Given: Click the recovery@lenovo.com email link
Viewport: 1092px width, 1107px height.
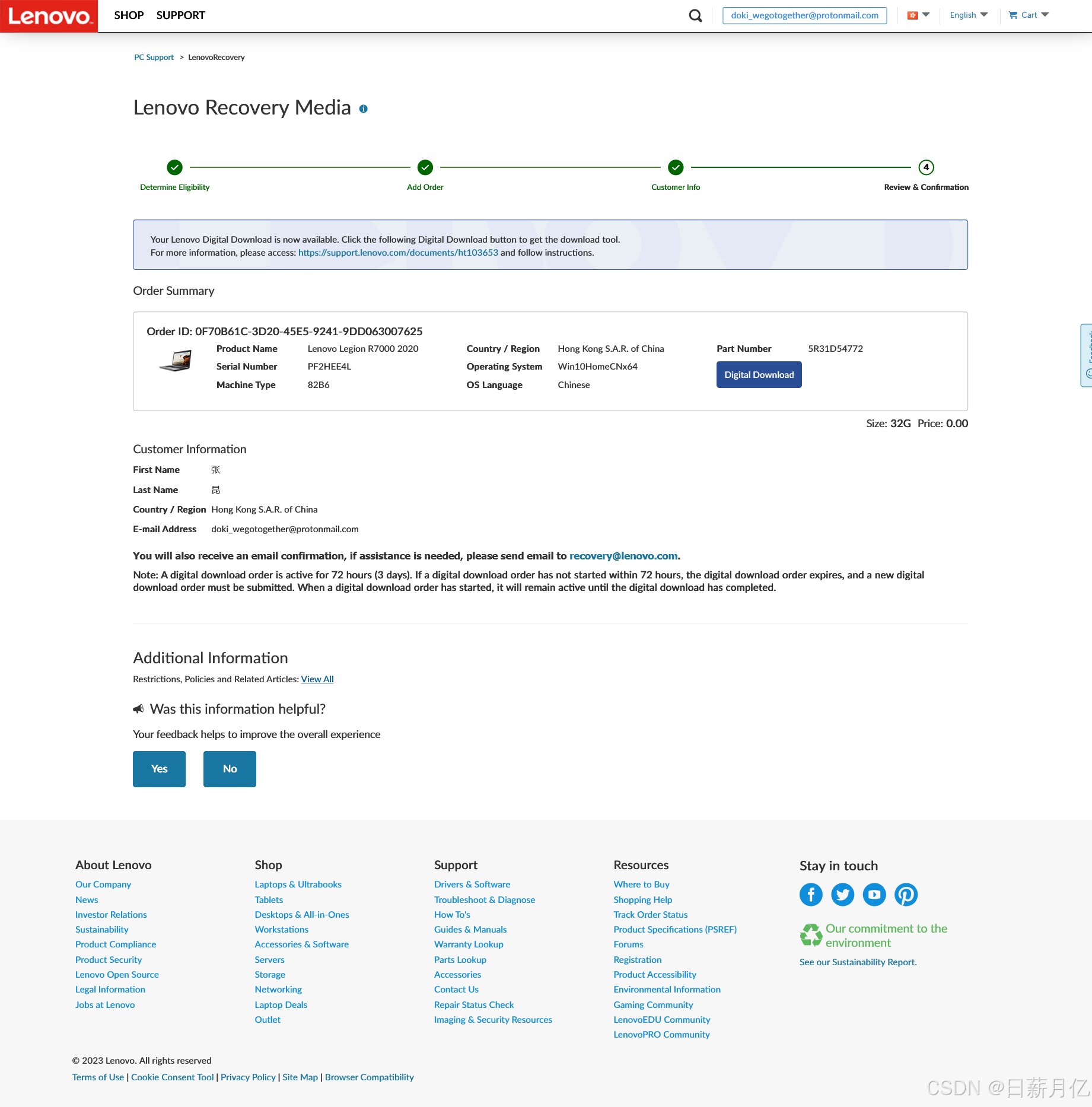Looking at the screenshot, I should tap(623, 556).
